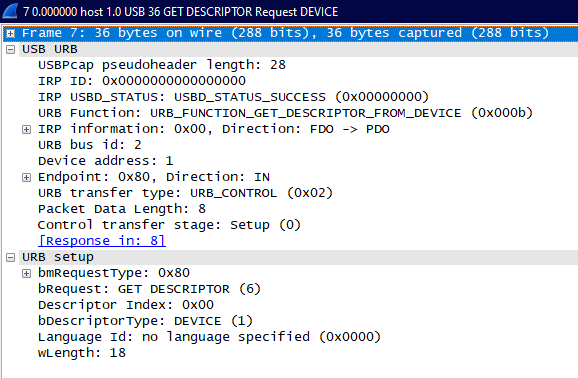Click the Wireshark shark fin title icon
This screenshot has width=578, height=378.
(x=10, y=11)
